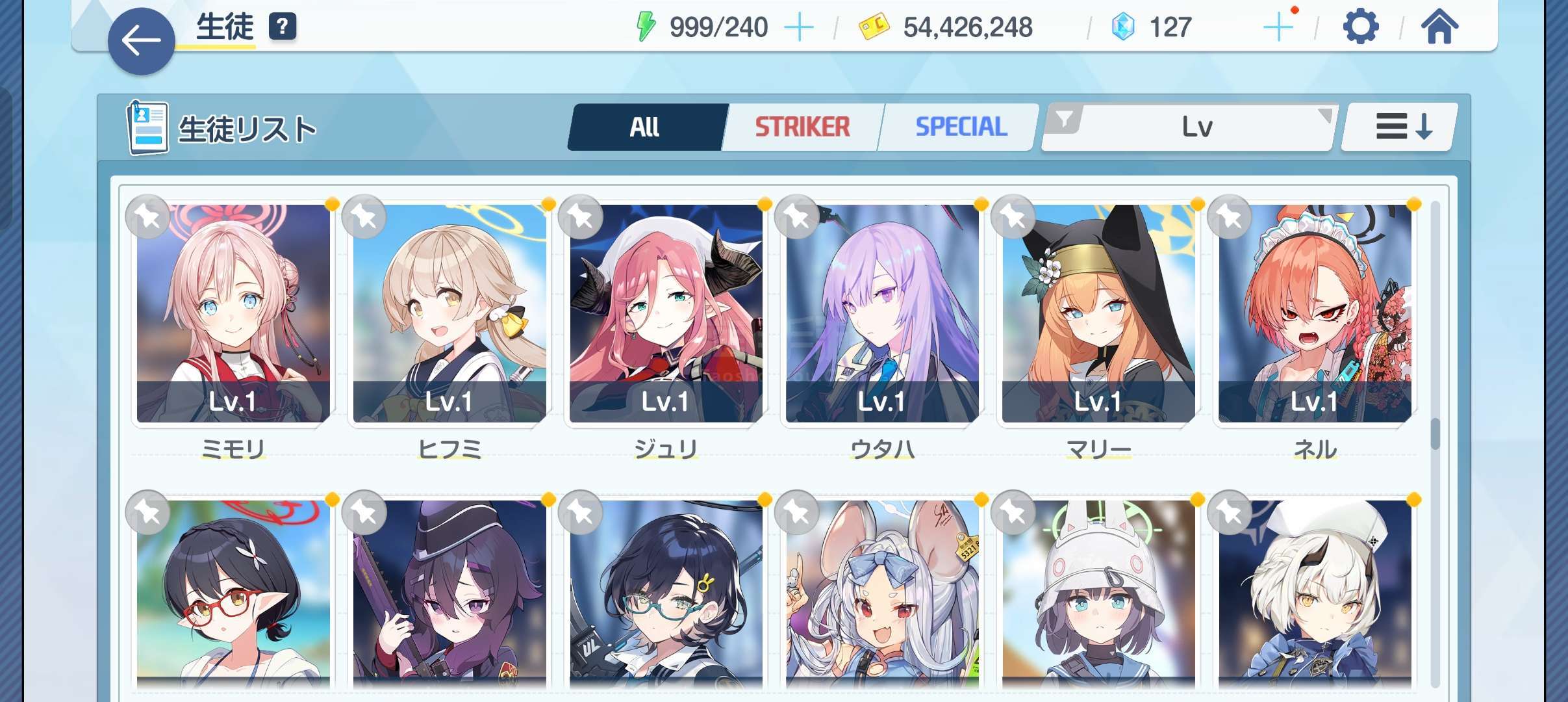Viewport: 1568px width, 702px height.
Task: Buy gems with plus beside 127
Action: [x=1278, y=28]
